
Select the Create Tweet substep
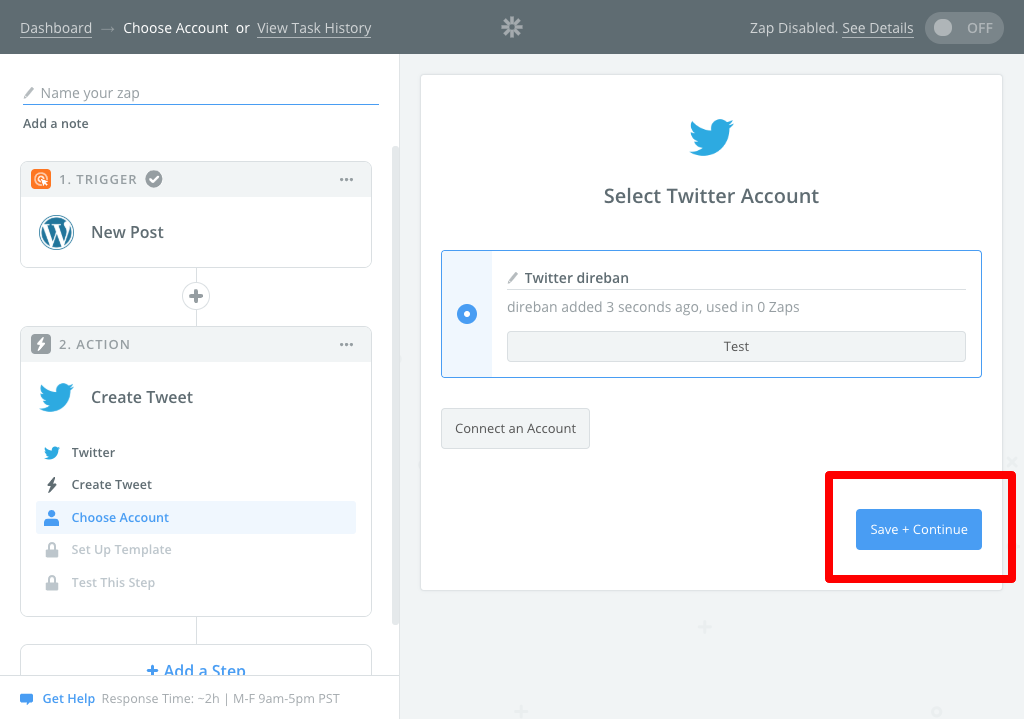coord(196,485)
